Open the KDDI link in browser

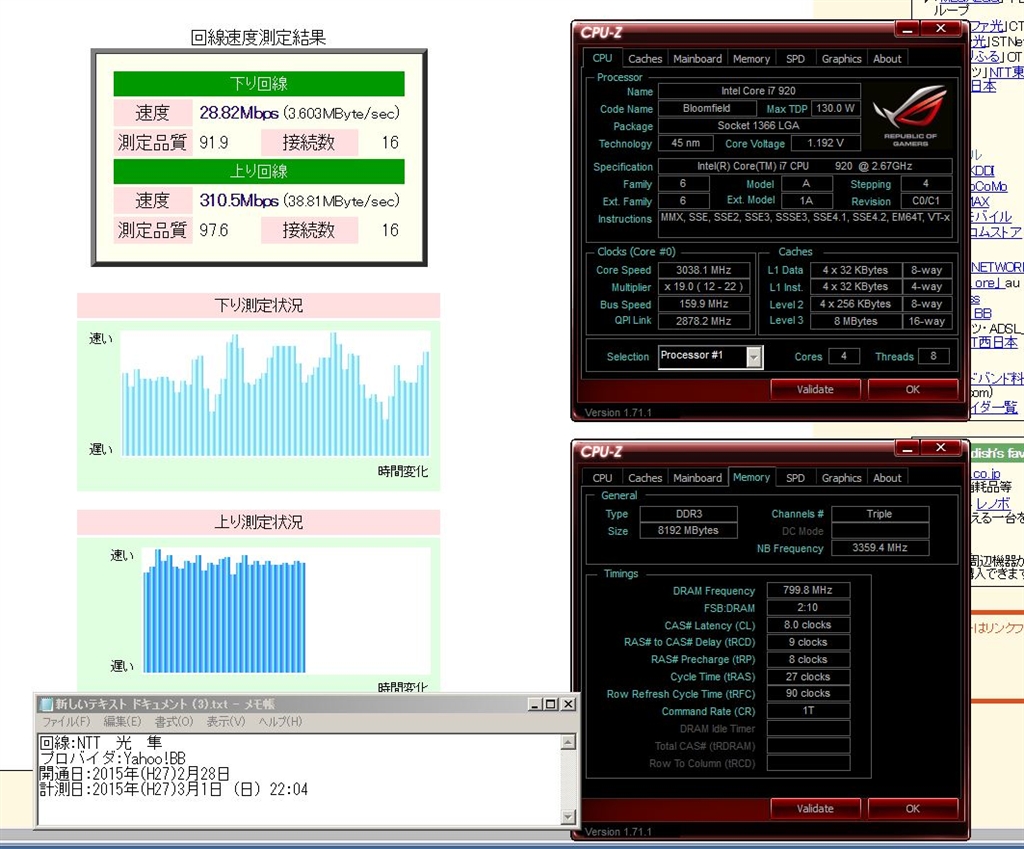[982, 171]
